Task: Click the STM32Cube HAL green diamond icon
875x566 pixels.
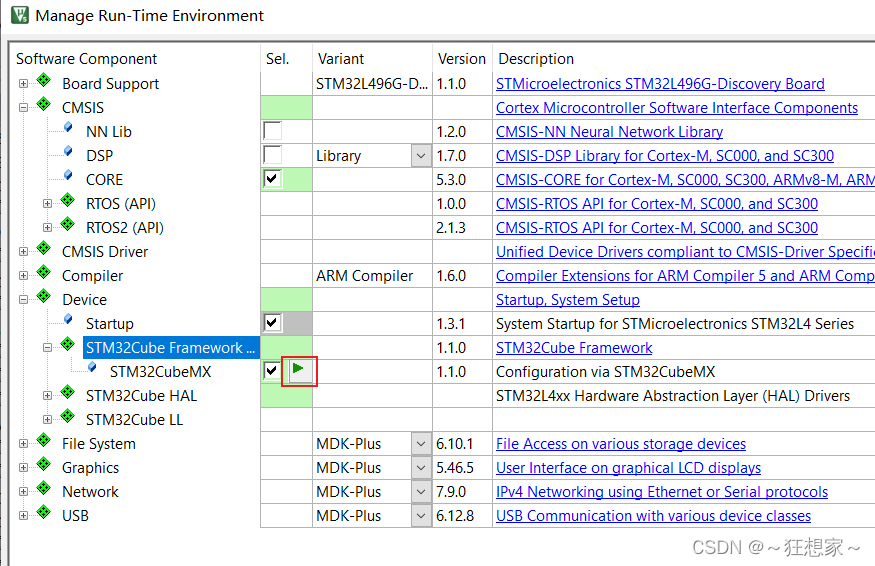Action: coord(68,392)
